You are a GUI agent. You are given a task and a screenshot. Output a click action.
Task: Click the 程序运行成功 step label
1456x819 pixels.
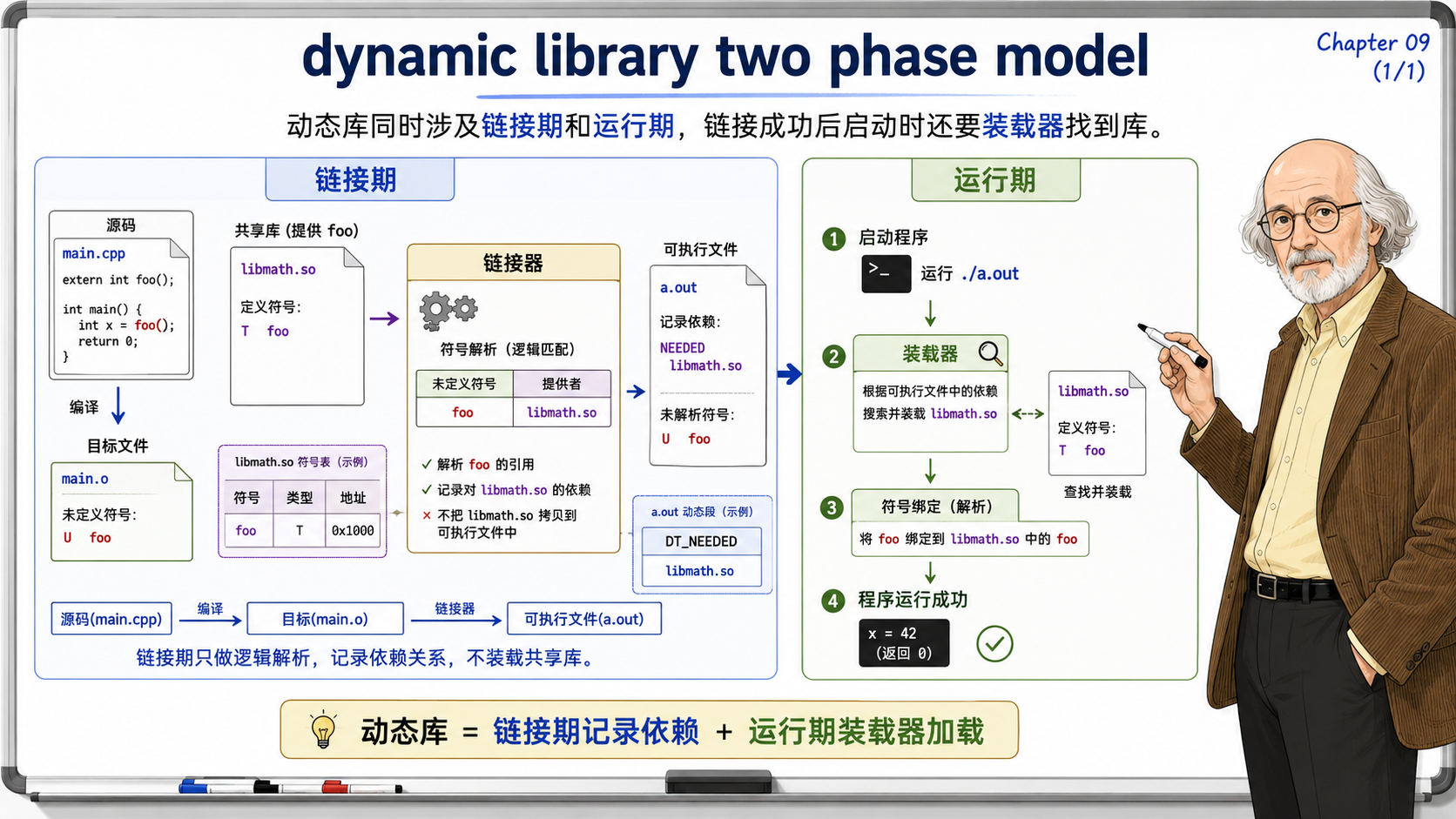913,600
